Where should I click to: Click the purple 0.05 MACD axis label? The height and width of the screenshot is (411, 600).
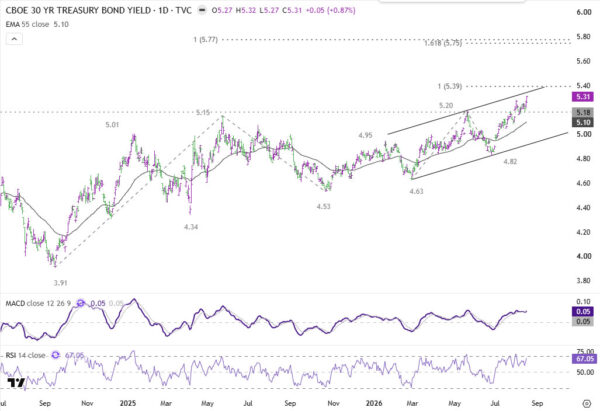583,312
